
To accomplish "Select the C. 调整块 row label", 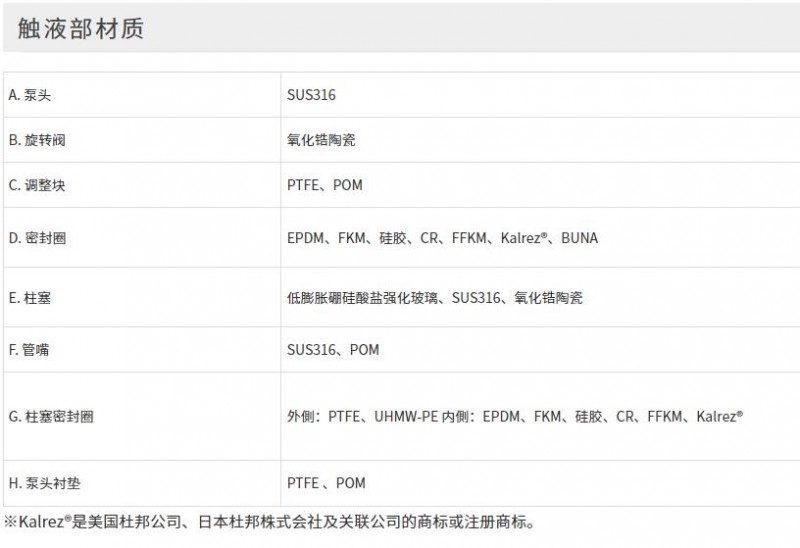I will click(37, 185).
